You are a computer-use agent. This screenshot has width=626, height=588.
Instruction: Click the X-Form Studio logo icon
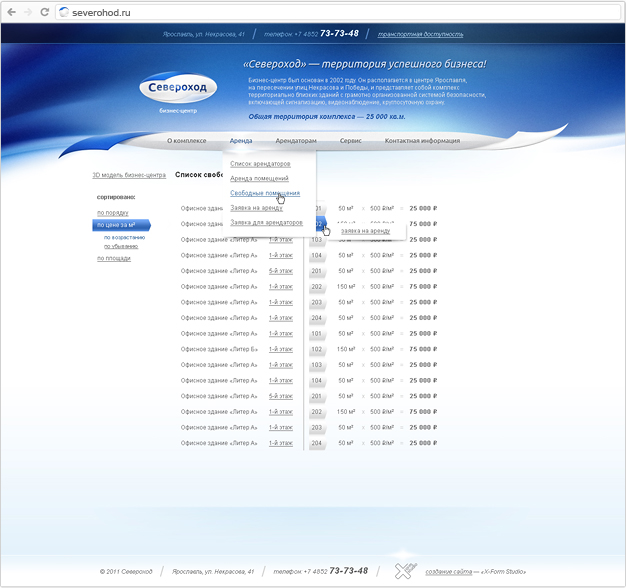pyautogui.click(x=405, y=571)
